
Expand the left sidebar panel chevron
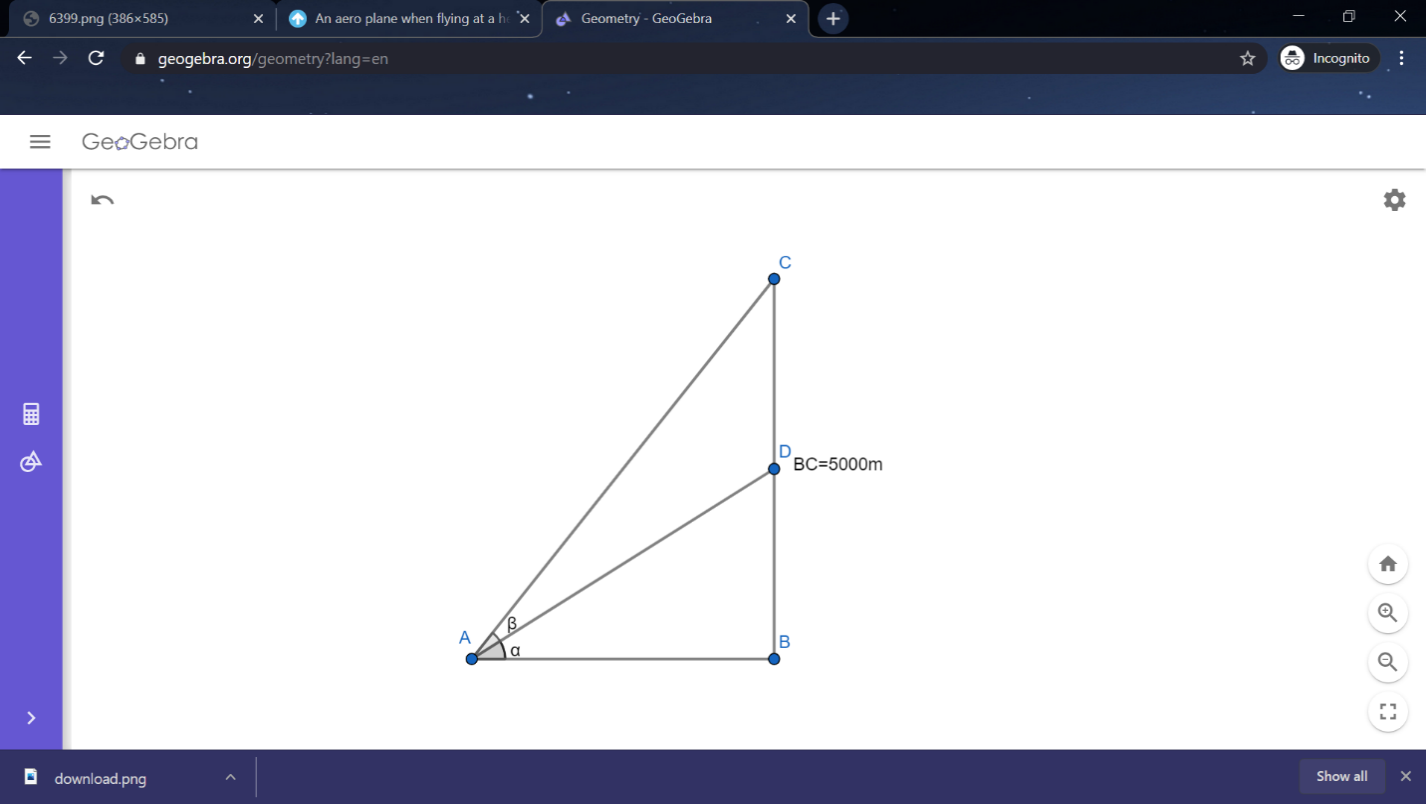(x=31, y=718)
